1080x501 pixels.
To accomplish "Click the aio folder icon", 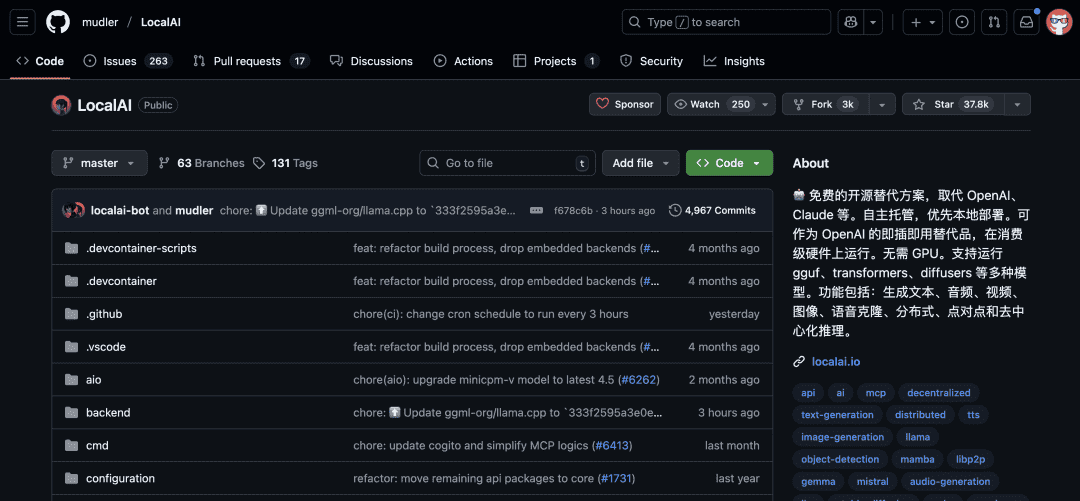I will point(72,380).
